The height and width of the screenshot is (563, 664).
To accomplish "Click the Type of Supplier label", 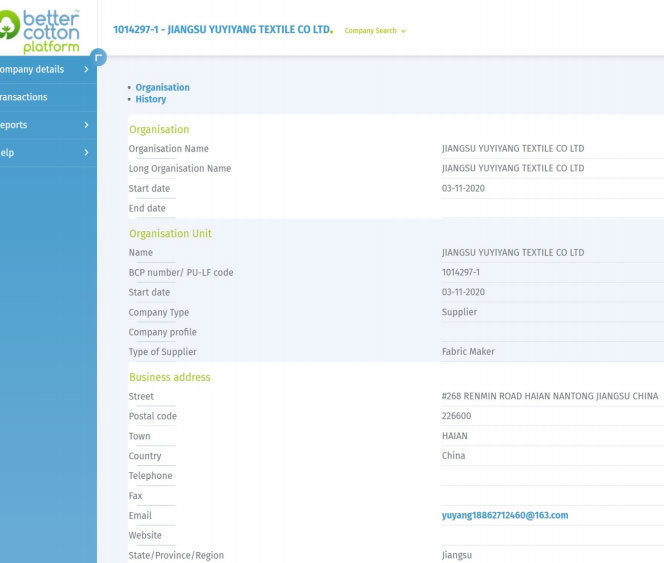I will (x=163, y=352).
